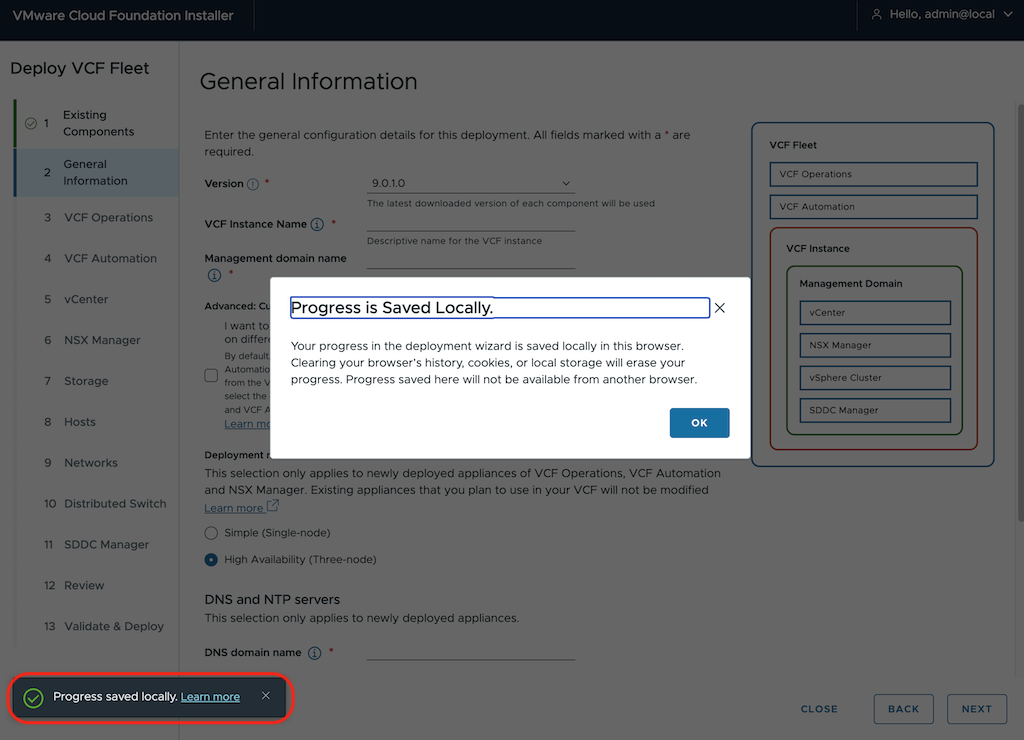Click the NEXT button
This screenshot has width=1024, height=740.
(976, 709)
